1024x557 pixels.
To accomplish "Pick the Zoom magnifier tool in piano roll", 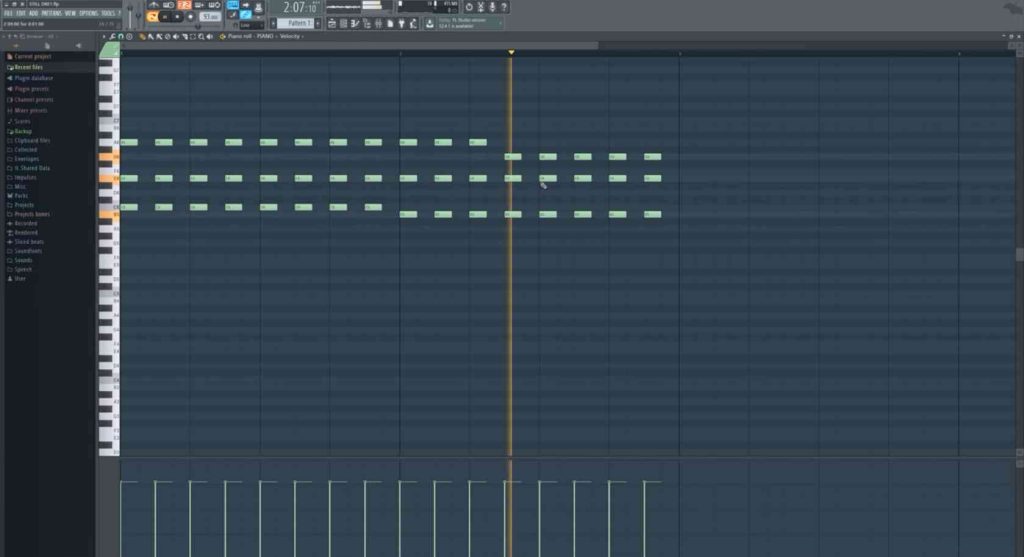I will click(201, 36).
